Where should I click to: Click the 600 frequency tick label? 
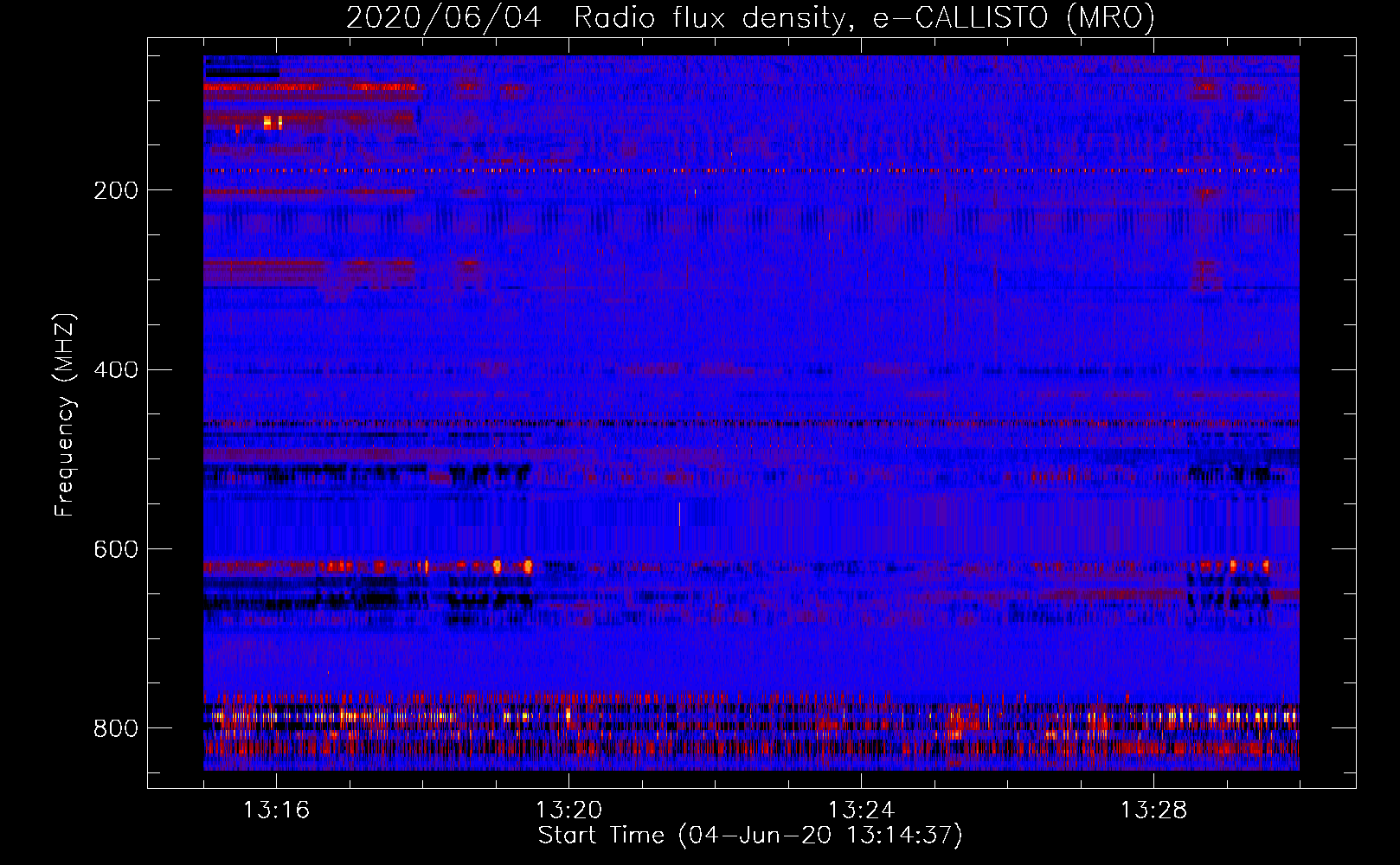[116, 549]
